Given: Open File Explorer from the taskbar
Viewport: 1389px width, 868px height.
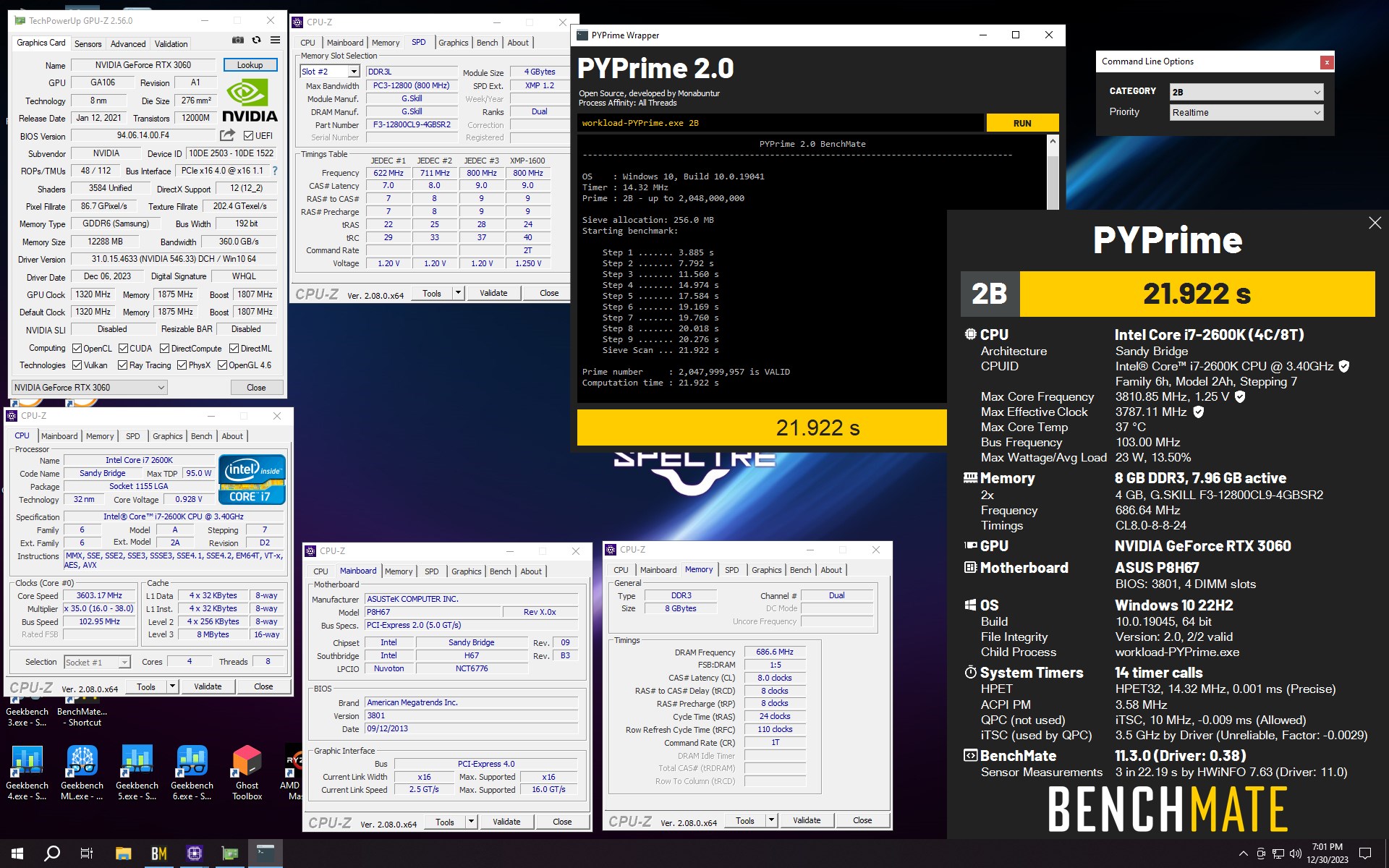Looking at the screenshot, I should (x=123, y=854).
